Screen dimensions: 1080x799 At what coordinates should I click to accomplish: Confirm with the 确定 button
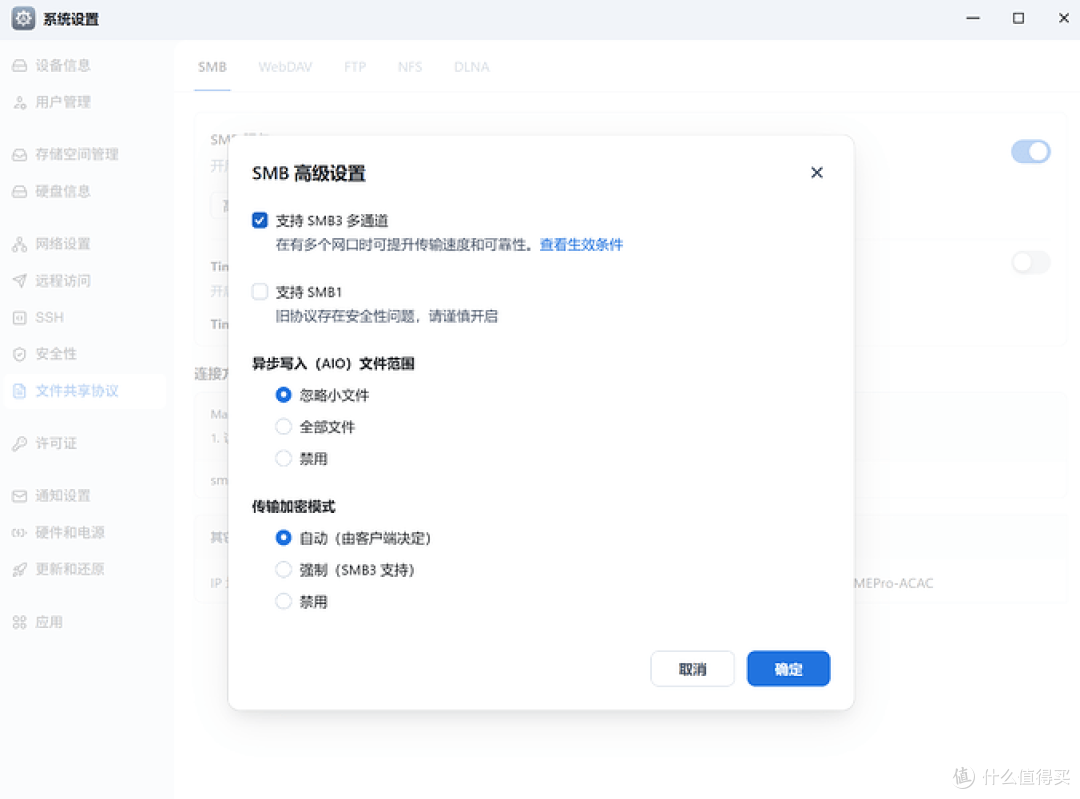pos(788,668)
